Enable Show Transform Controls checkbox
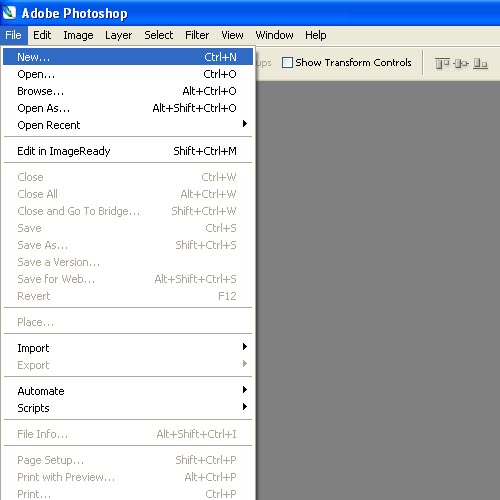500x500 pixels. [x=287, y=62]
